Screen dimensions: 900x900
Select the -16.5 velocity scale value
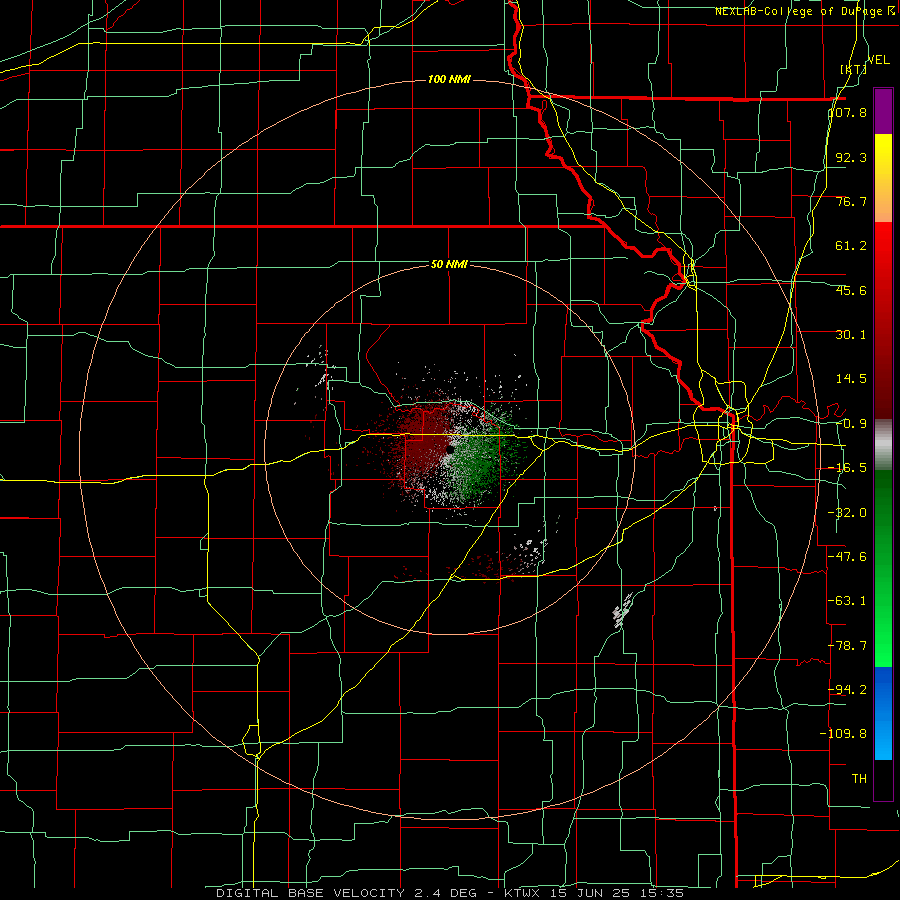coord(848,468)
